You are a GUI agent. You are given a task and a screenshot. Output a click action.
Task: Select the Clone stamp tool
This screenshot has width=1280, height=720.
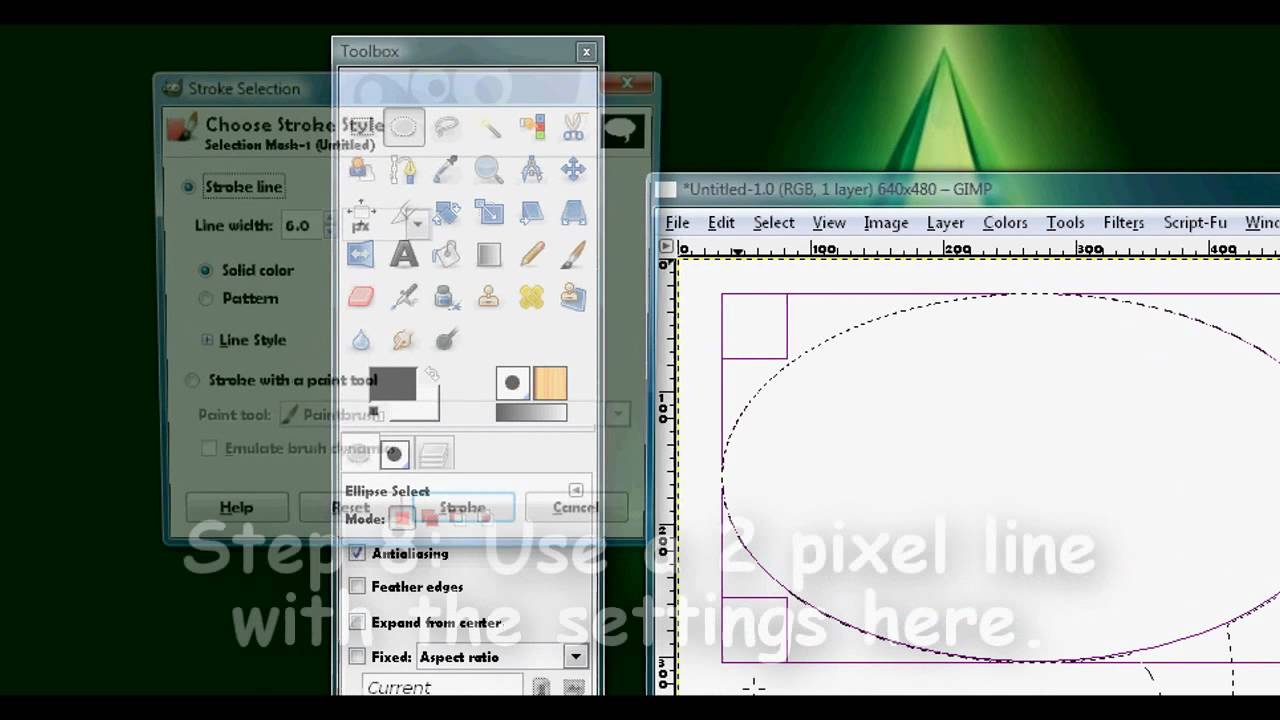489,297
